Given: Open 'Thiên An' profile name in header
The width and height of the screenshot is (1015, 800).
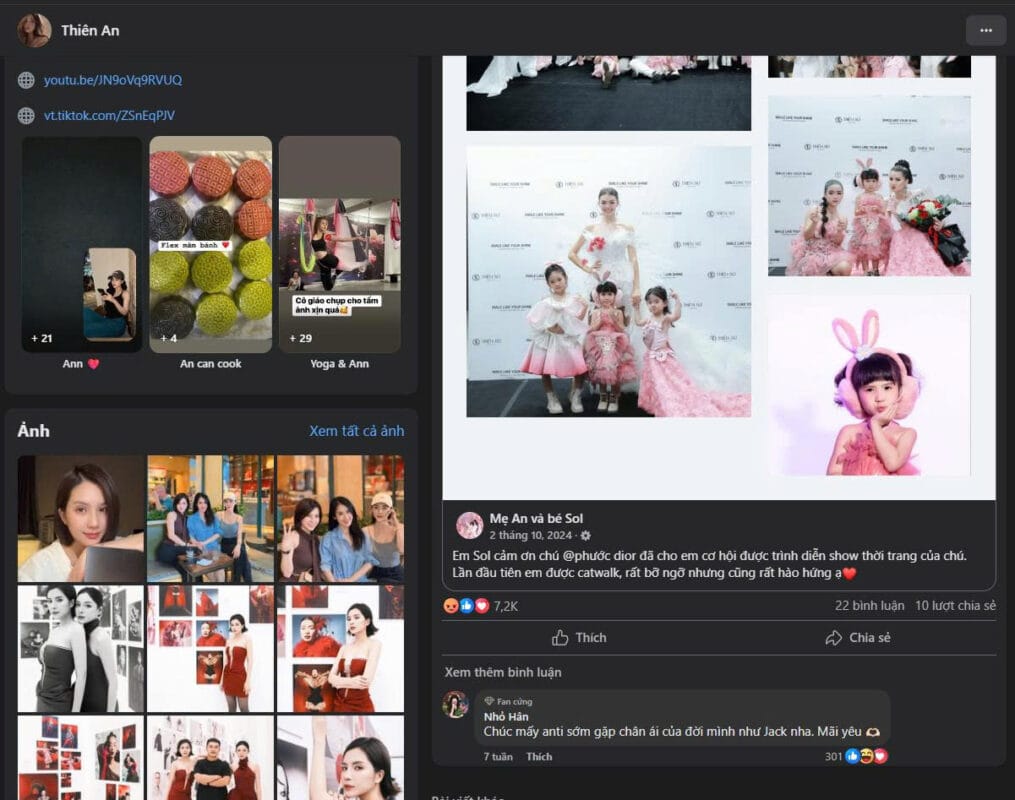Looking at the screenshot, I should coord(90,30).
